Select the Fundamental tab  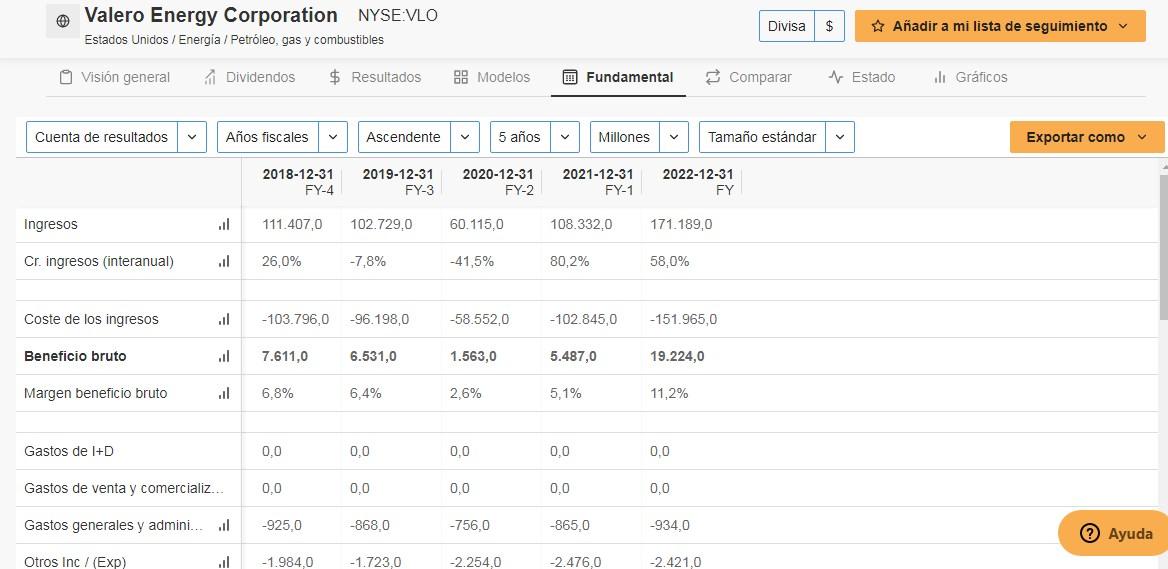click(618, 77)
